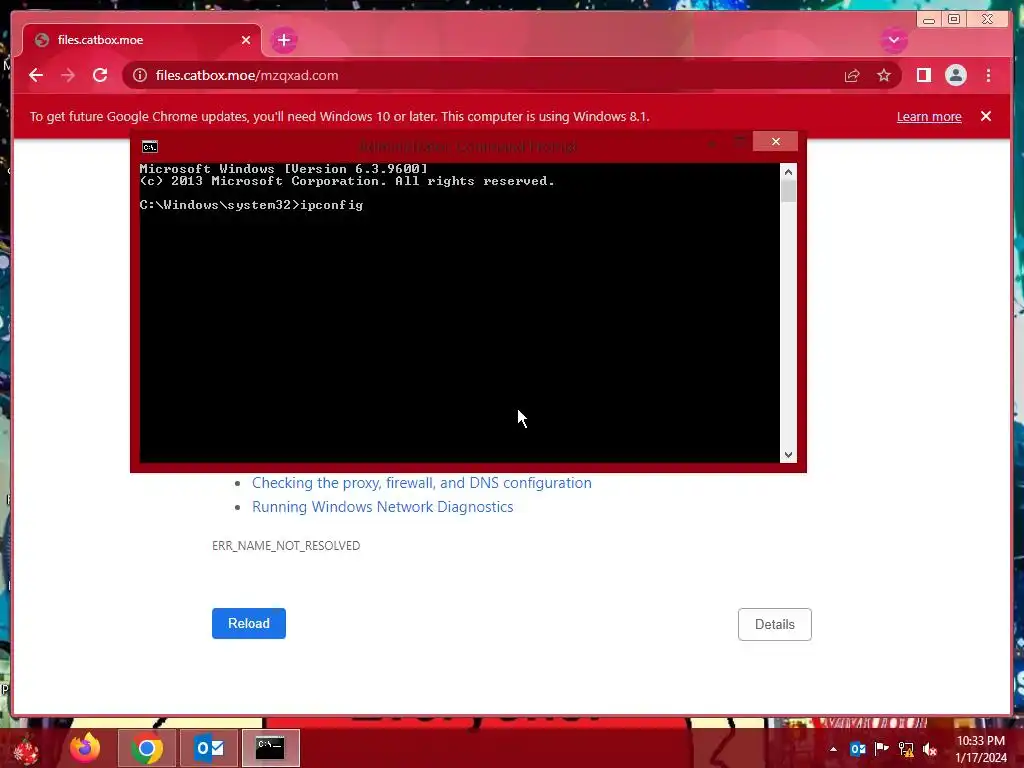Click the Command Prompt scrollbar down arrow
Image resolution: width=1024 pixels, height=768 pixels.
pyautogui.click(x=788, y=455)
